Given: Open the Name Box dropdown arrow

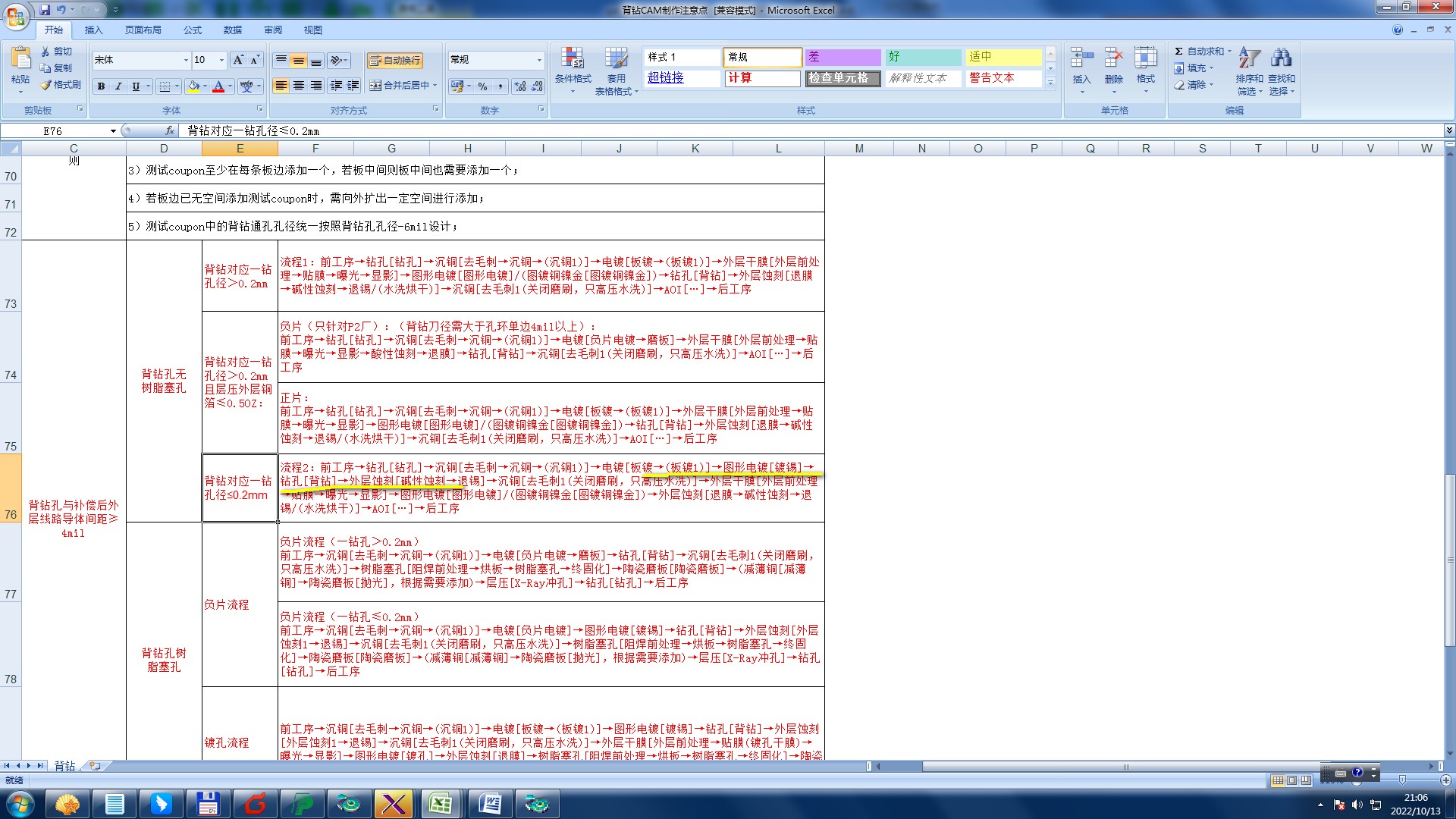Looking at the screenshot, I should click(x=113, y=131).
